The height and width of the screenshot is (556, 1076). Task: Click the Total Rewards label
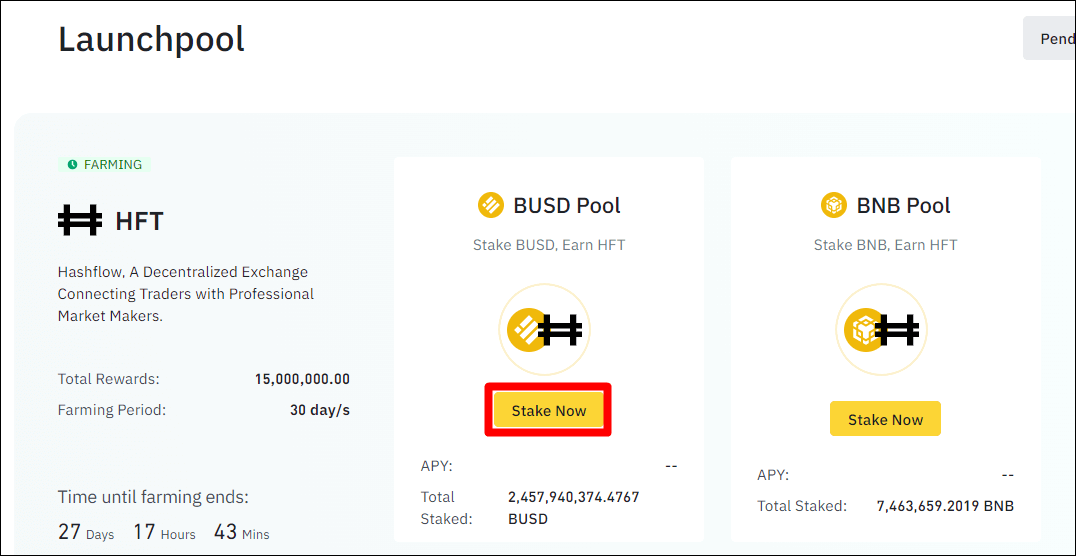pyautogui.click(x=108, y=378)
